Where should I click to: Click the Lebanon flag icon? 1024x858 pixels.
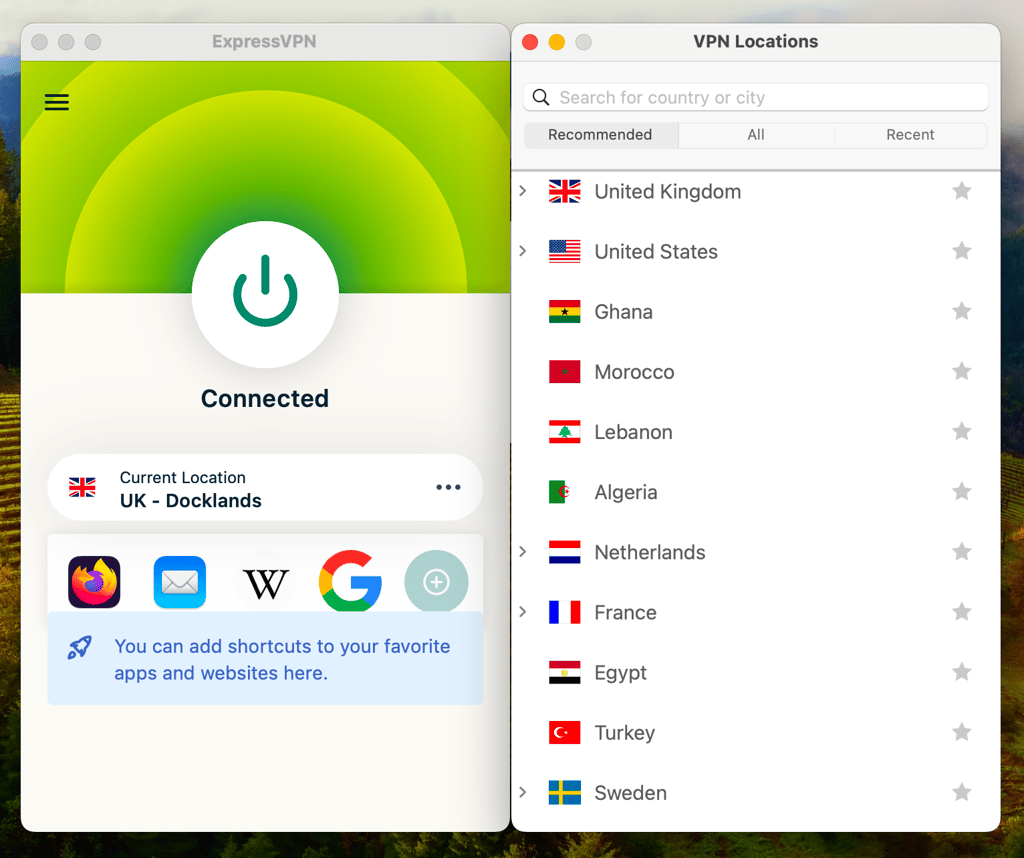coord(565,432)
